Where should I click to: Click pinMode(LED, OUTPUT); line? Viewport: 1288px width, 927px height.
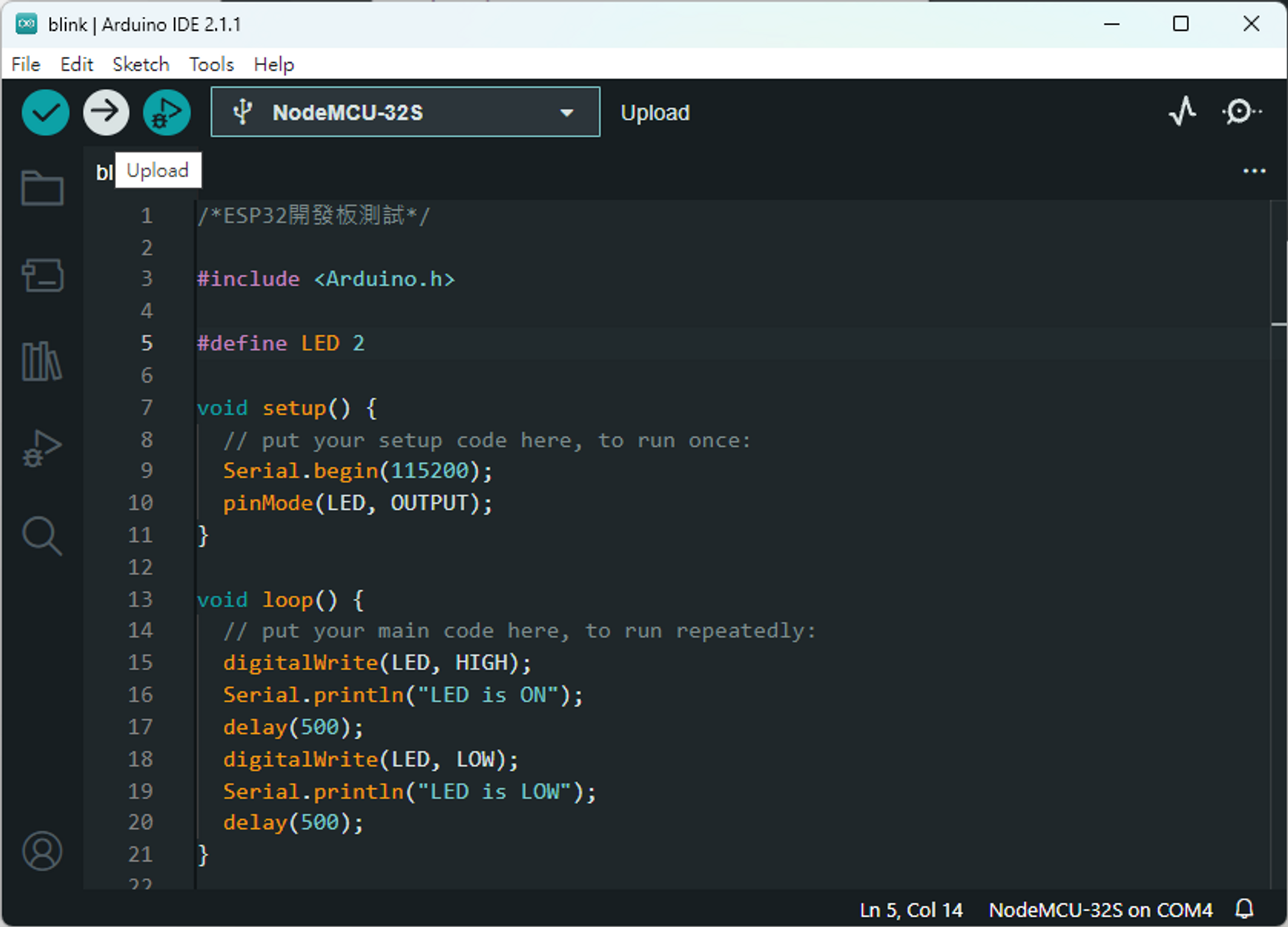coord(357,503)
